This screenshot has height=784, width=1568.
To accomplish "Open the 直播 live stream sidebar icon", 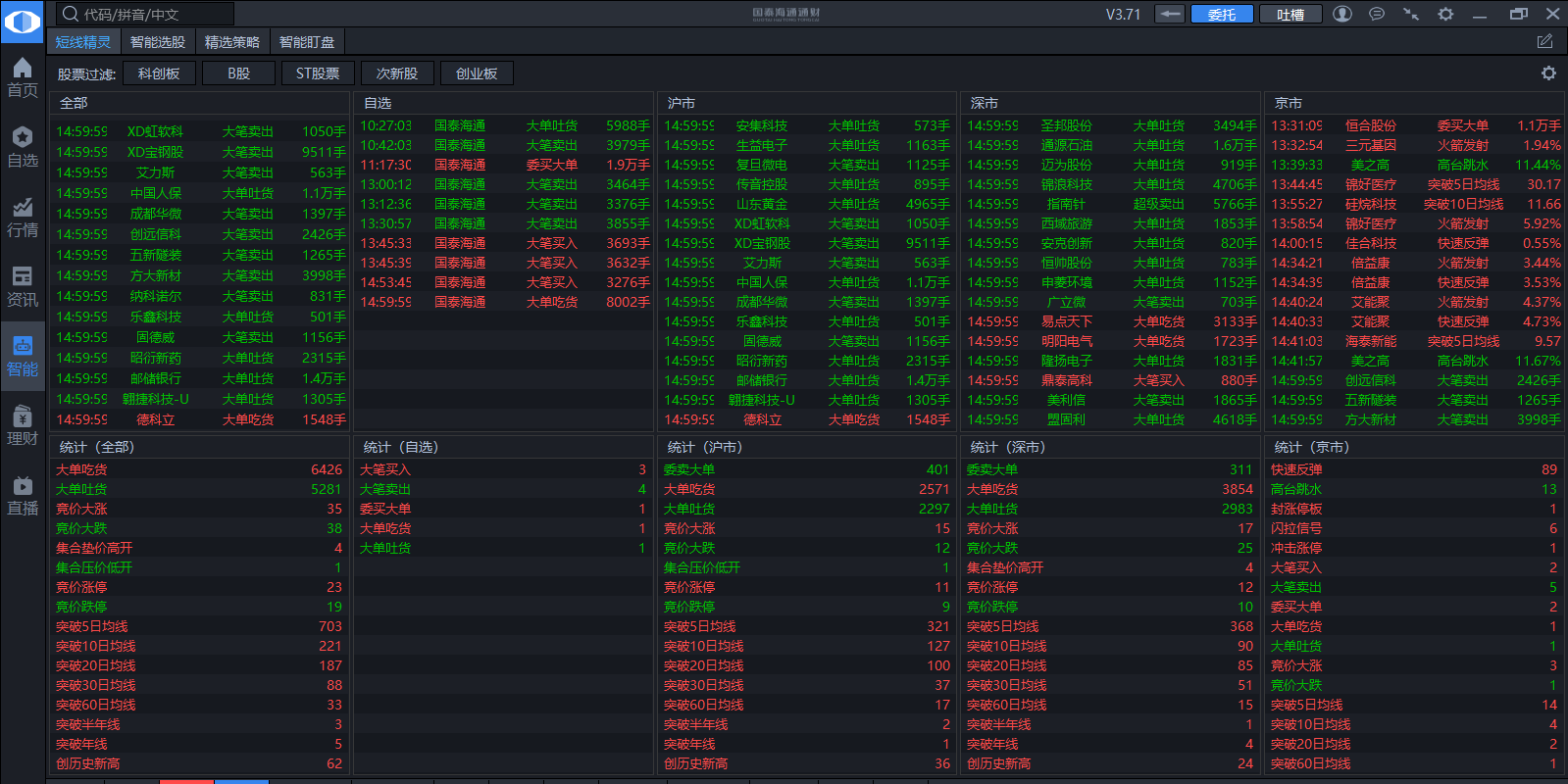I will pos(23,495).
